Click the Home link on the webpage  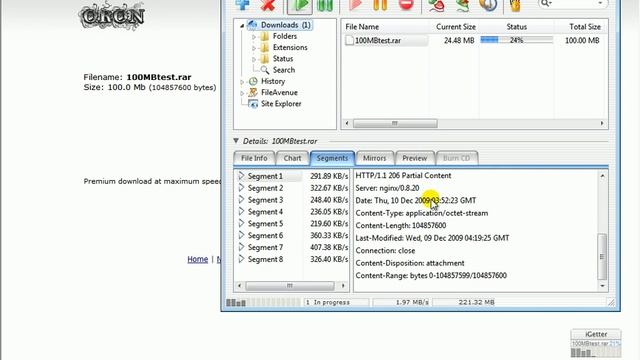(198, 259)
